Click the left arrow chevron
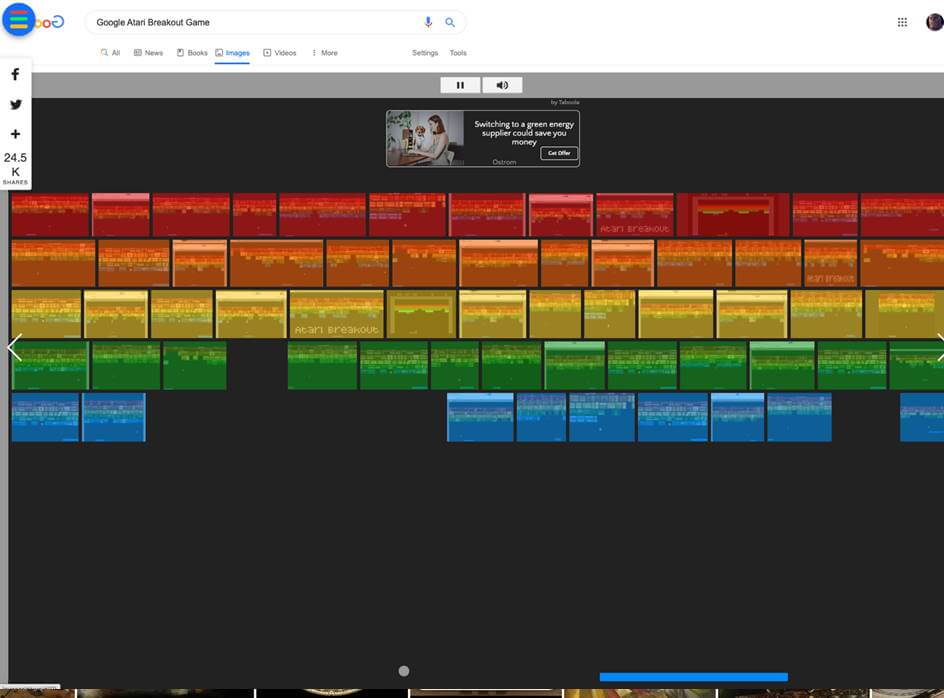This screenshot has width=944, height=698. 11,346
